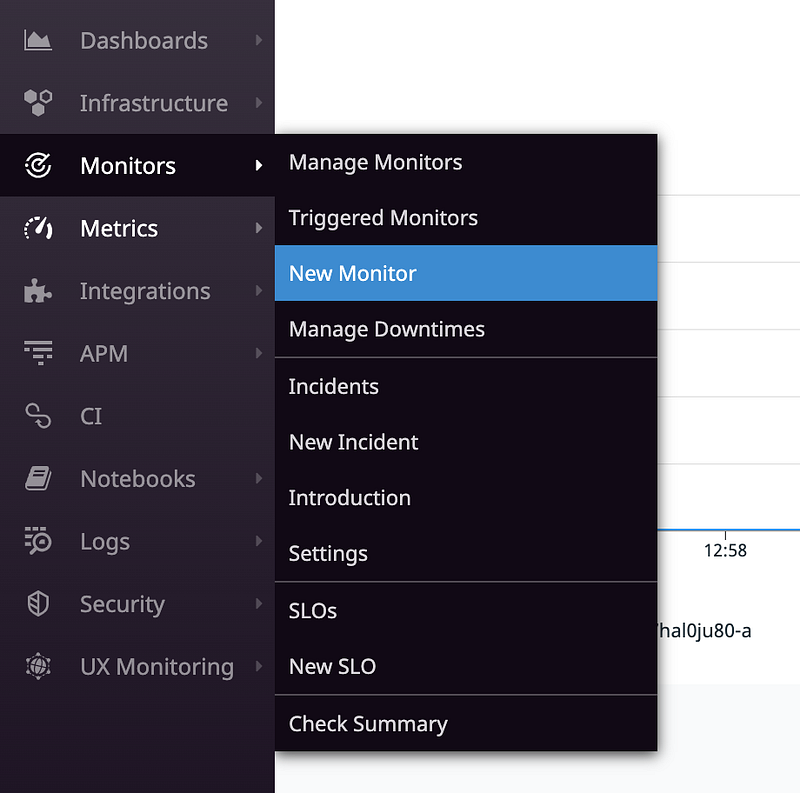
Task: Click the Monitors radar icon
Action: pyautogui.click(x=38, y=166)
